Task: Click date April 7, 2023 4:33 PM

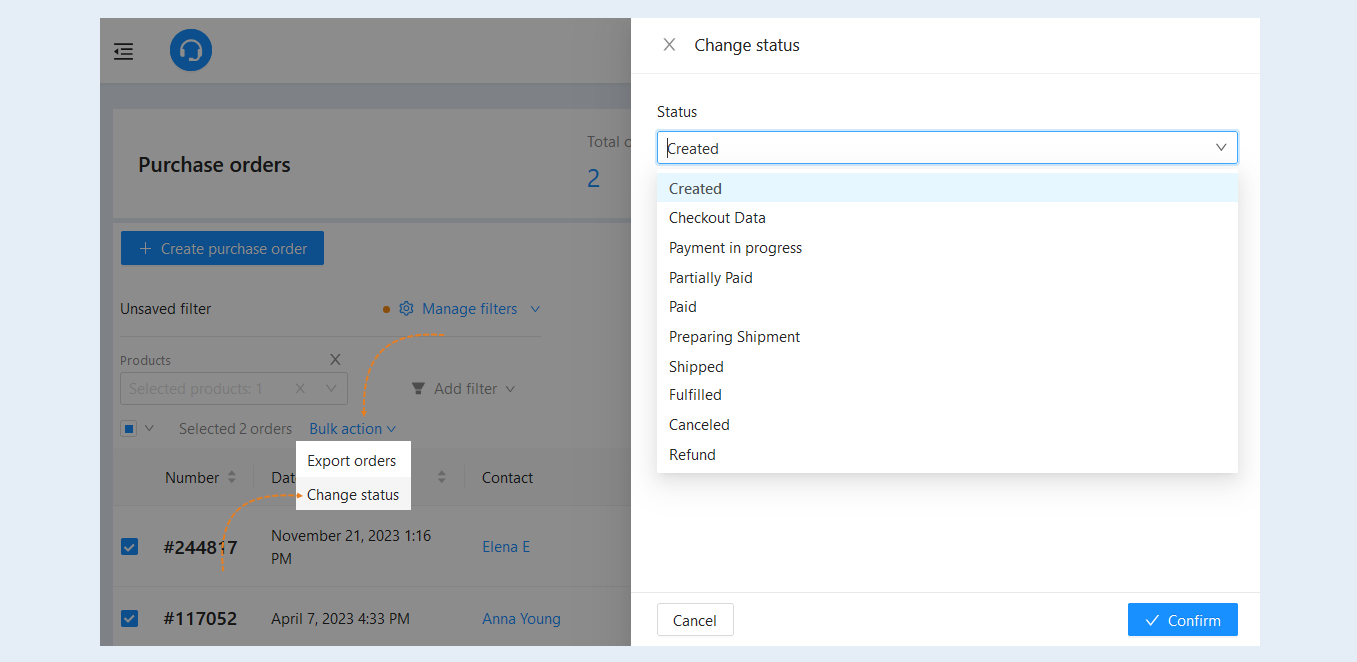Action: pyautogui.click(x=340, y=619)
